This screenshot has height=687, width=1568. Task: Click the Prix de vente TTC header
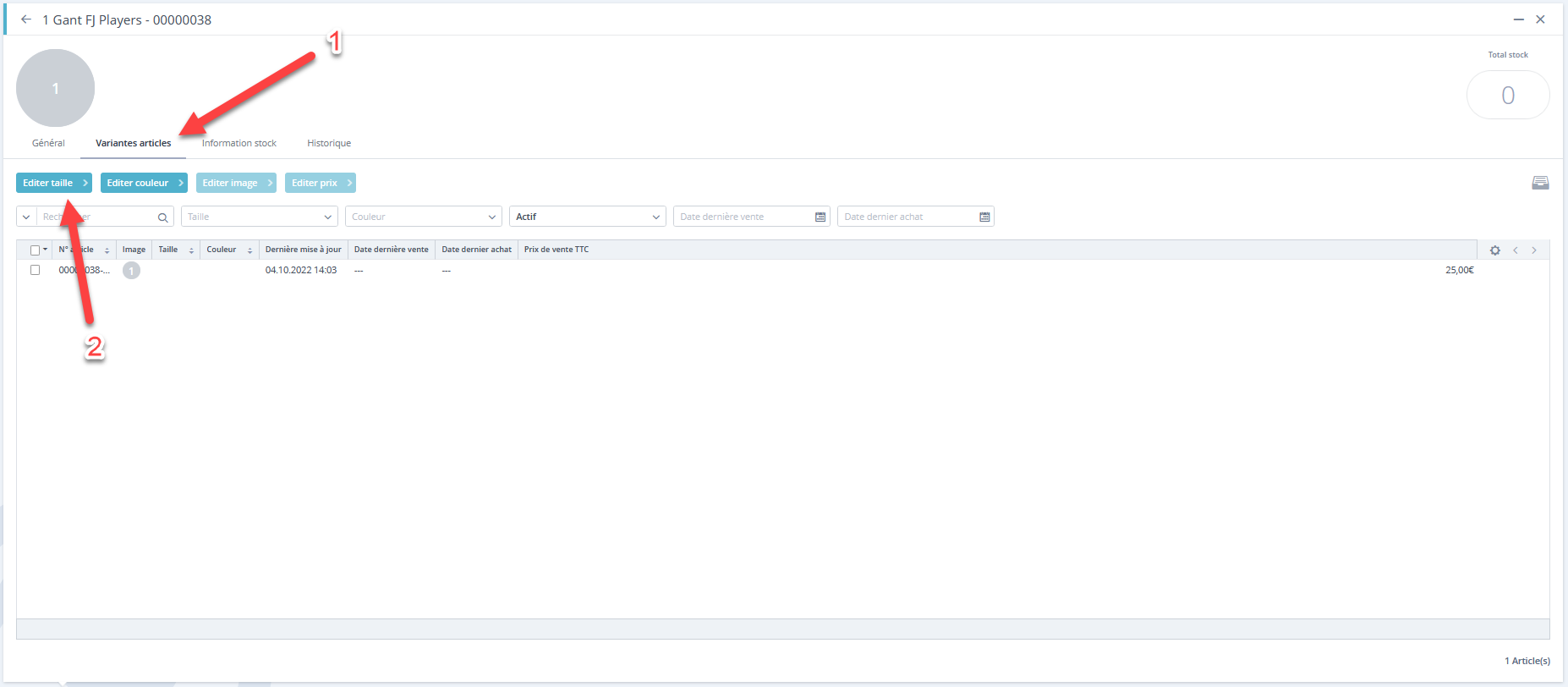coord(556,250)
